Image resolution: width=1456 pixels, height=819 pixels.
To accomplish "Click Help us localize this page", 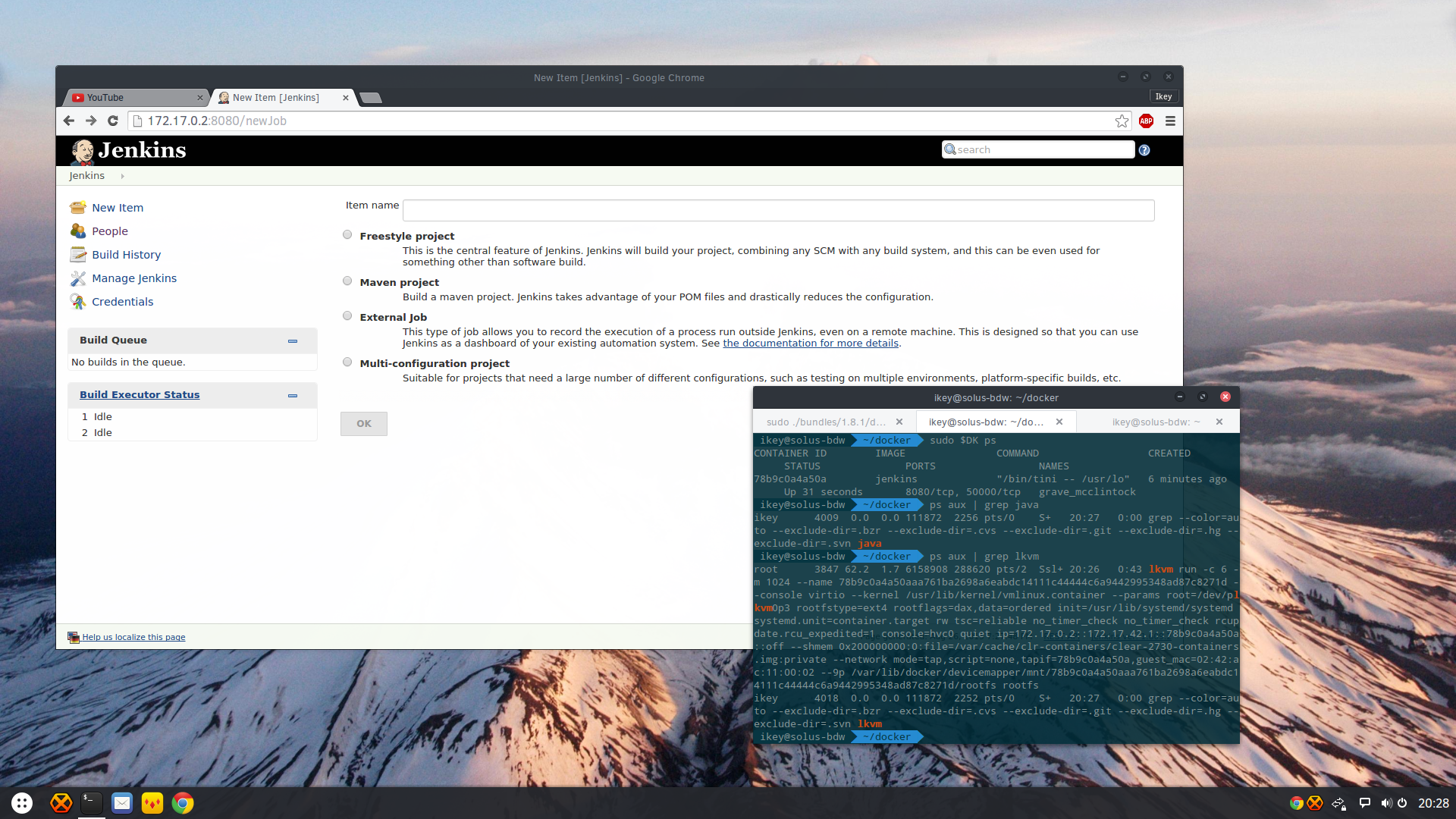I will [x=133, y=637].
